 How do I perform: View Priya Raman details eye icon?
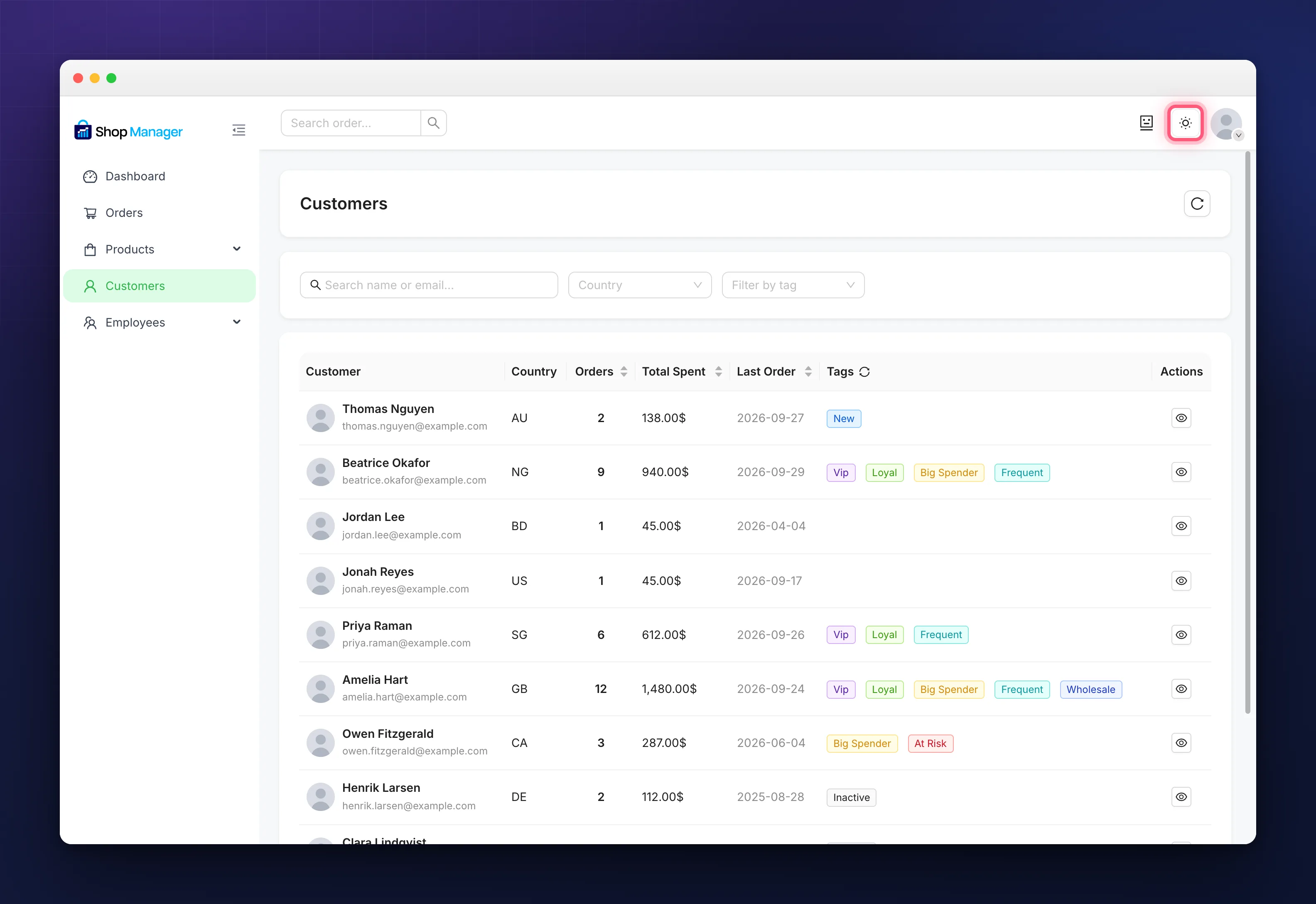coord(1181,635)
